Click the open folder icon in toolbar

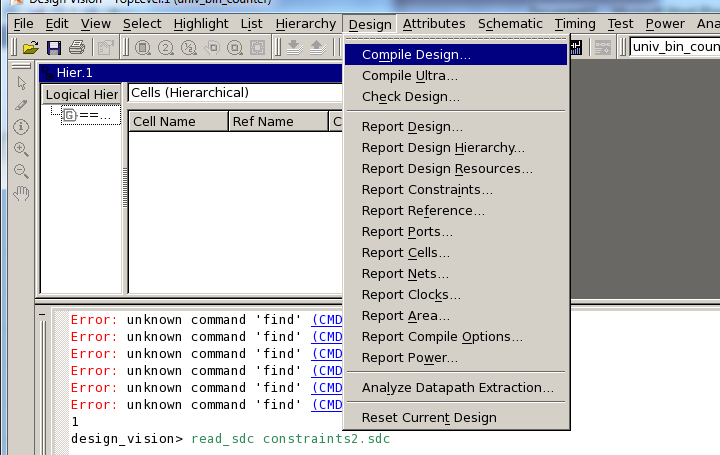tap(31, 47)
